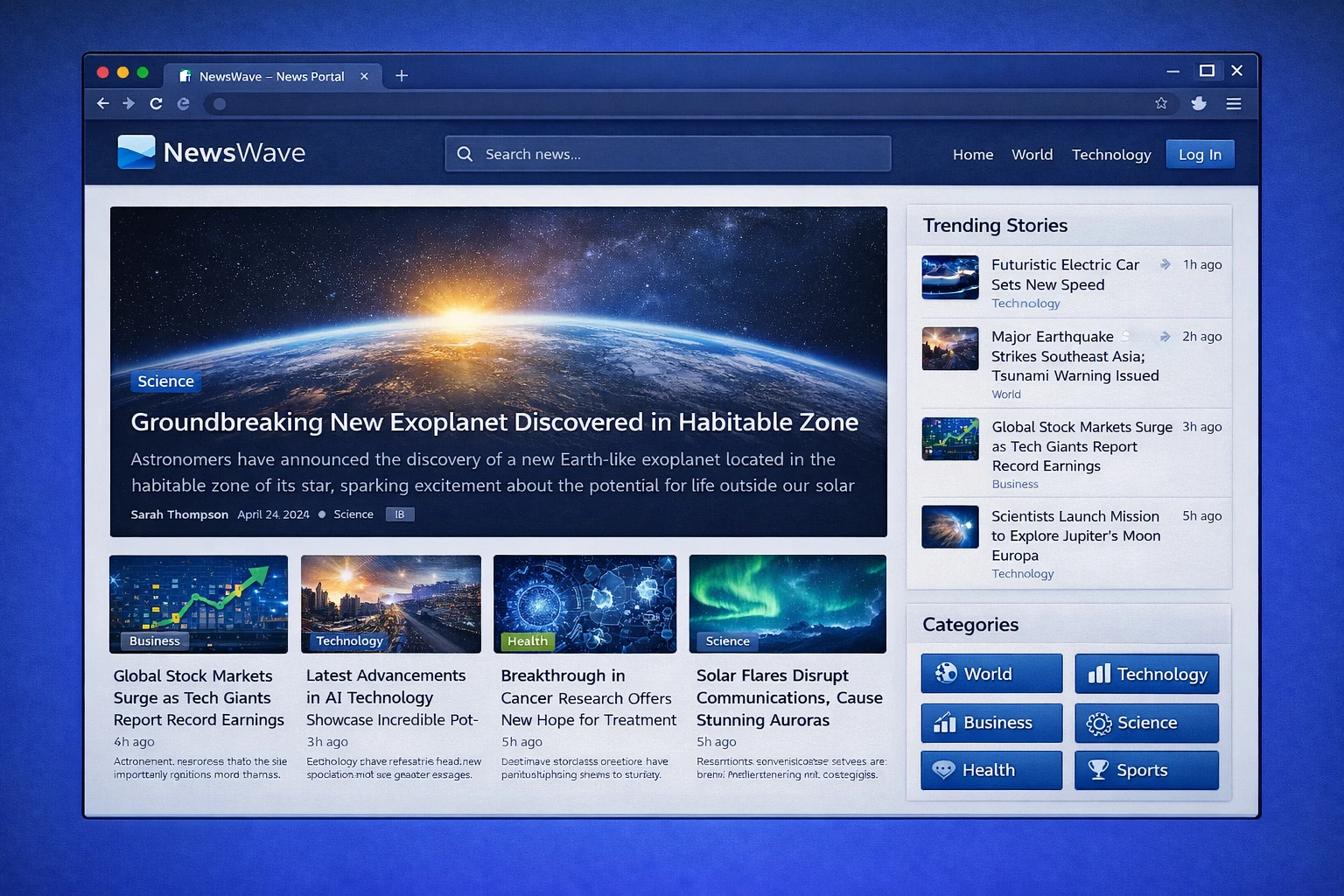Bookmark this page with the star icon

(x=1161, y=103)
